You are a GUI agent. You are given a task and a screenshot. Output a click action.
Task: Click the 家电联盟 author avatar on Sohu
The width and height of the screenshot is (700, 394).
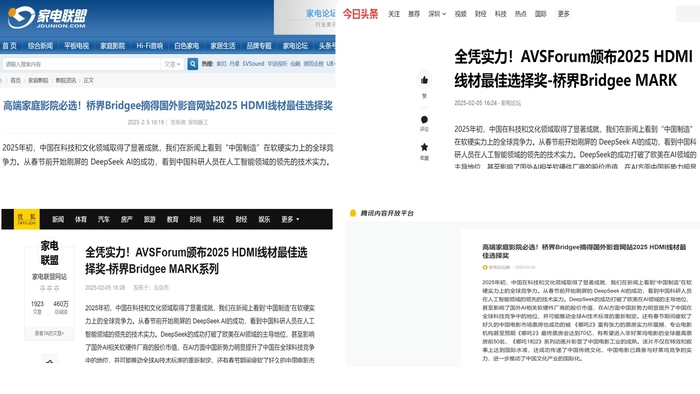click(50, 253)
